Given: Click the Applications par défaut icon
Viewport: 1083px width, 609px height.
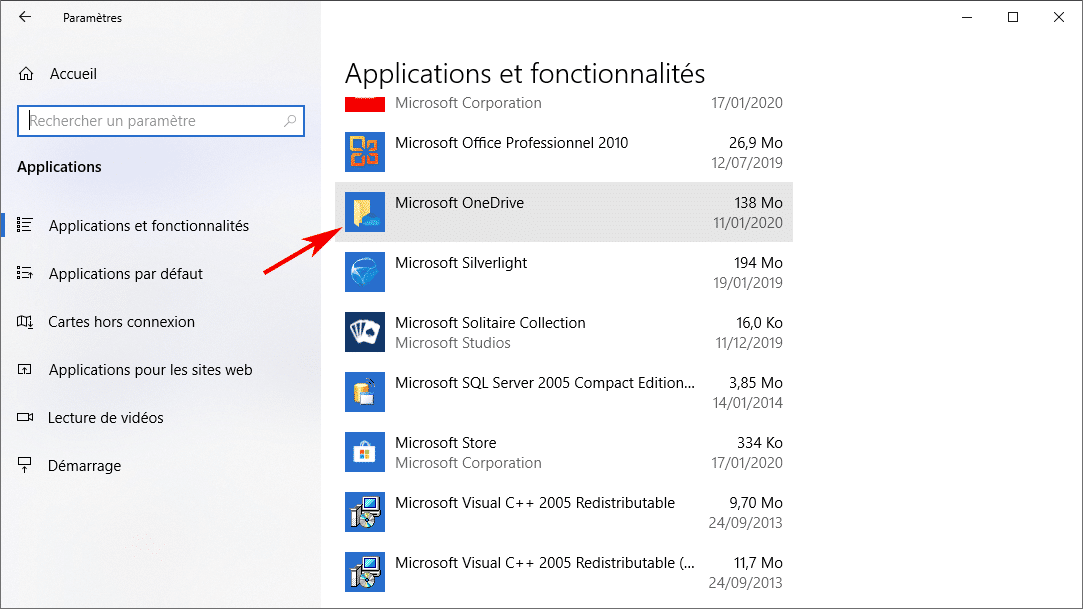Looking at the screenshot, I should click(x=25, y=273).
